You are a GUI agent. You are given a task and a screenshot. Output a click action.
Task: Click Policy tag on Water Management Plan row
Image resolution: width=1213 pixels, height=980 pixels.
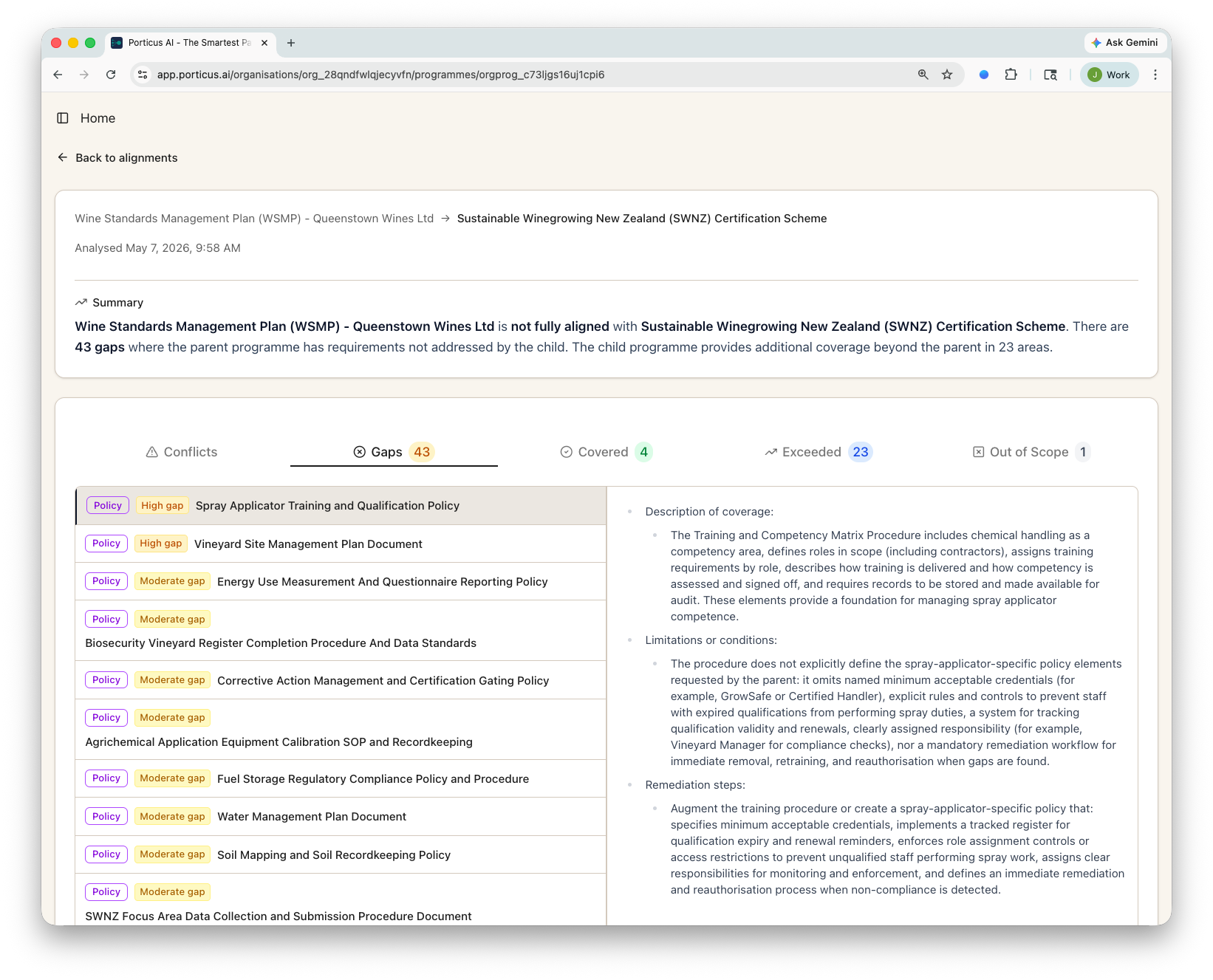point(106,816)
